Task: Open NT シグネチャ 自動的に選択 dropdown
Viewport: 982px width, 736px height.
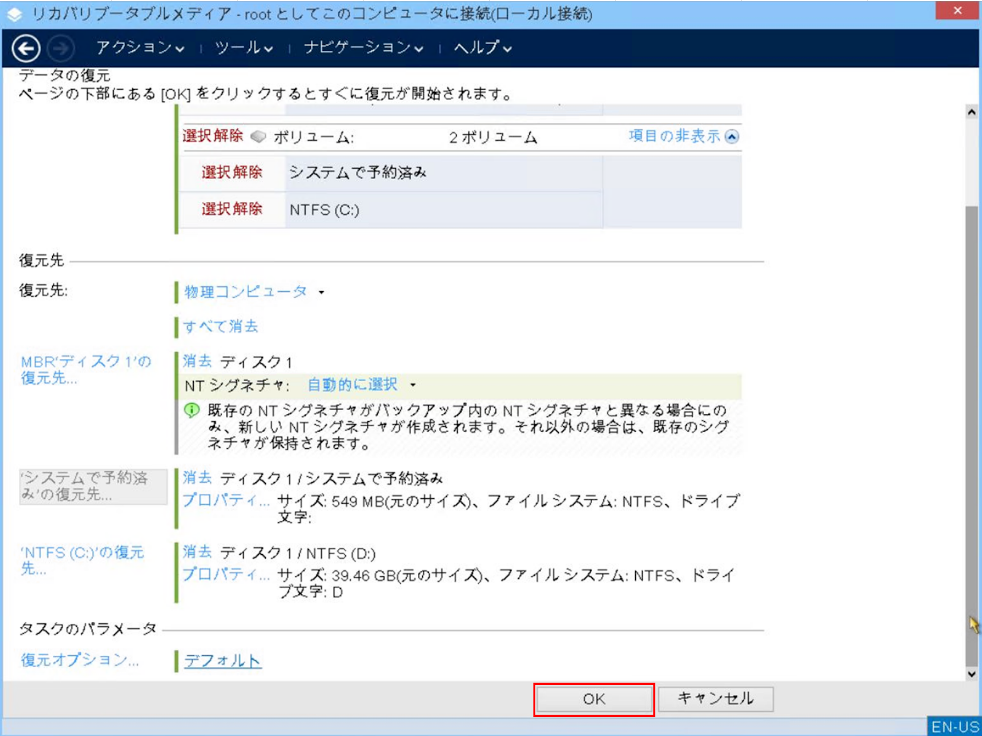Action: click(x=360, y=385)
